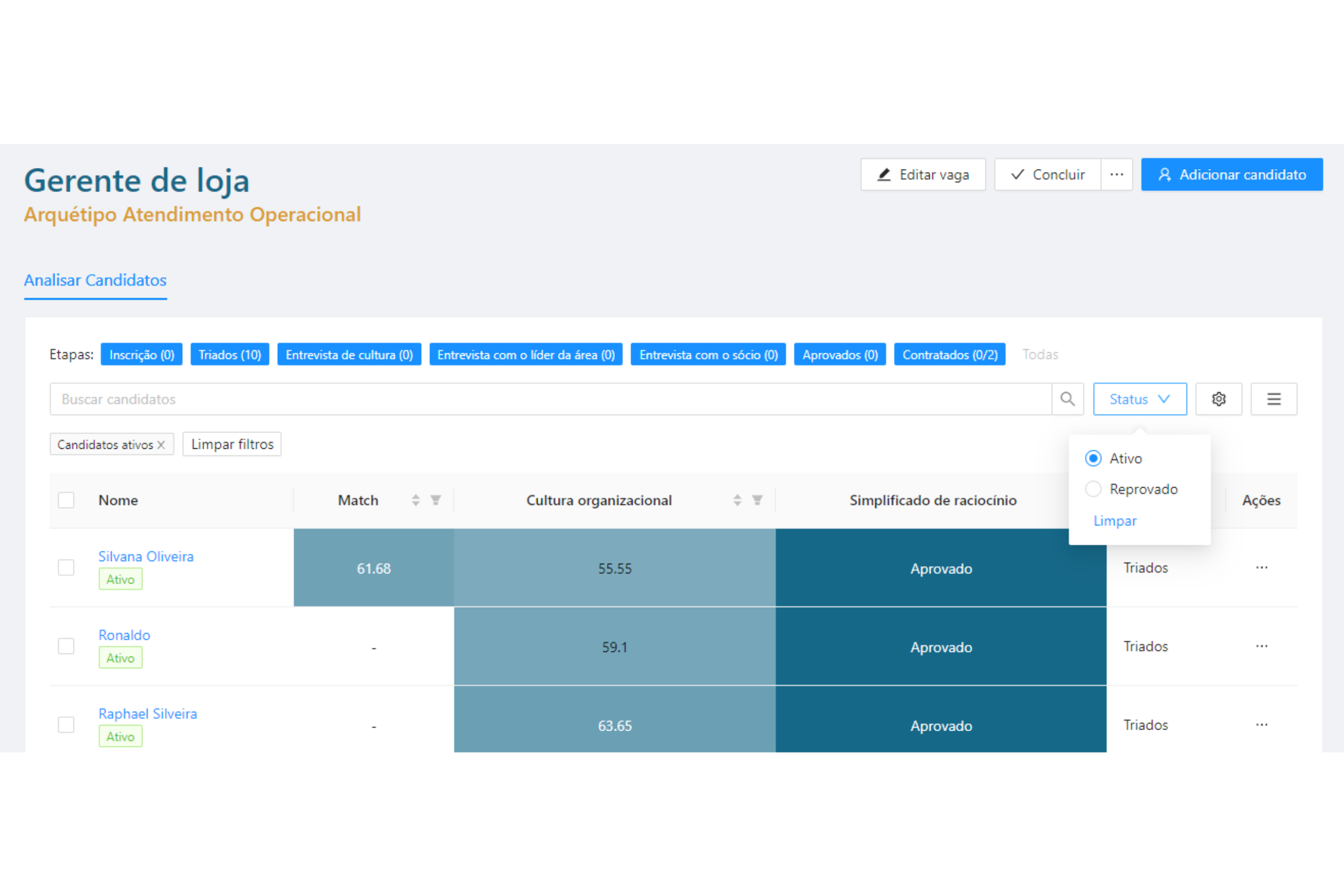Screen dimensions: 1344x896
Task: Switch to Analisar Candidatos tab
Action: coord(96,280)
